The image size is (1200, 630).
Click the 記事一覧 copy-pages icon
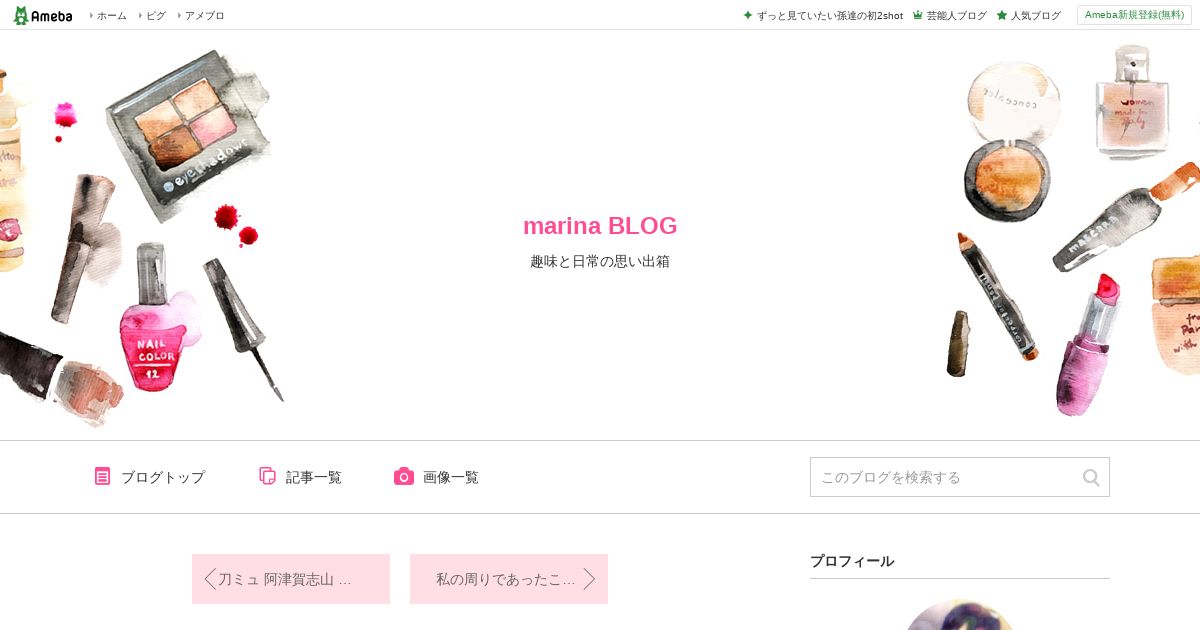267,476
